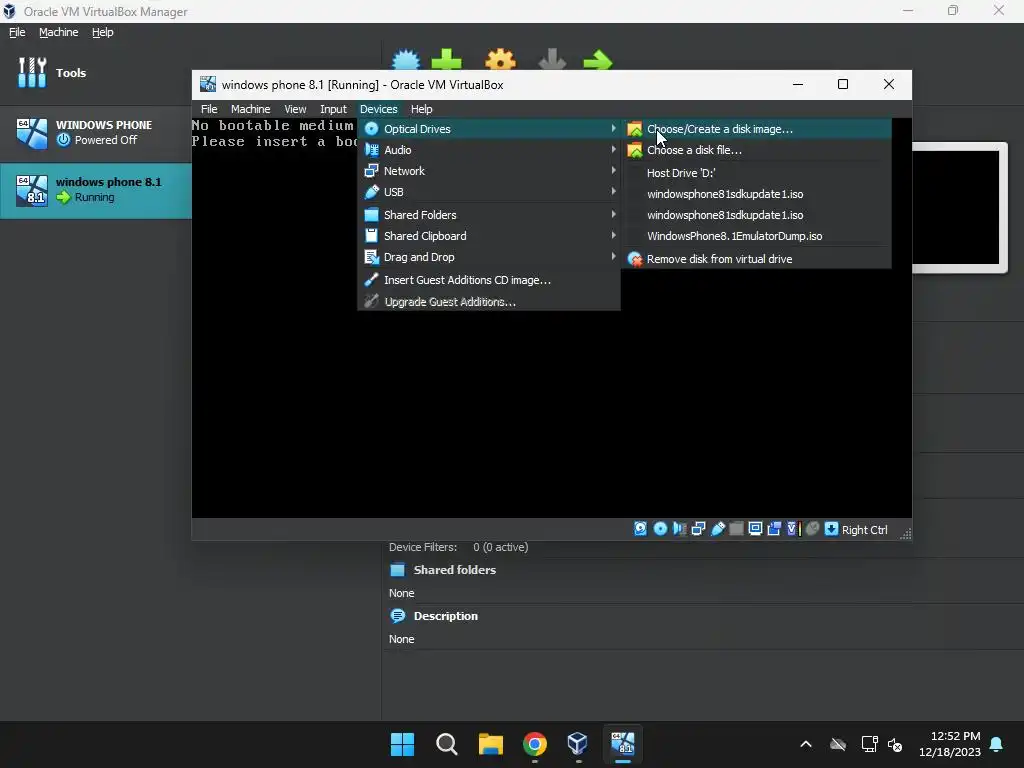Viewport: 1024px width, 768px height.
Task: Click the taskbar Search magnifier
Action: pyautogui.click(x=447, y=744)
